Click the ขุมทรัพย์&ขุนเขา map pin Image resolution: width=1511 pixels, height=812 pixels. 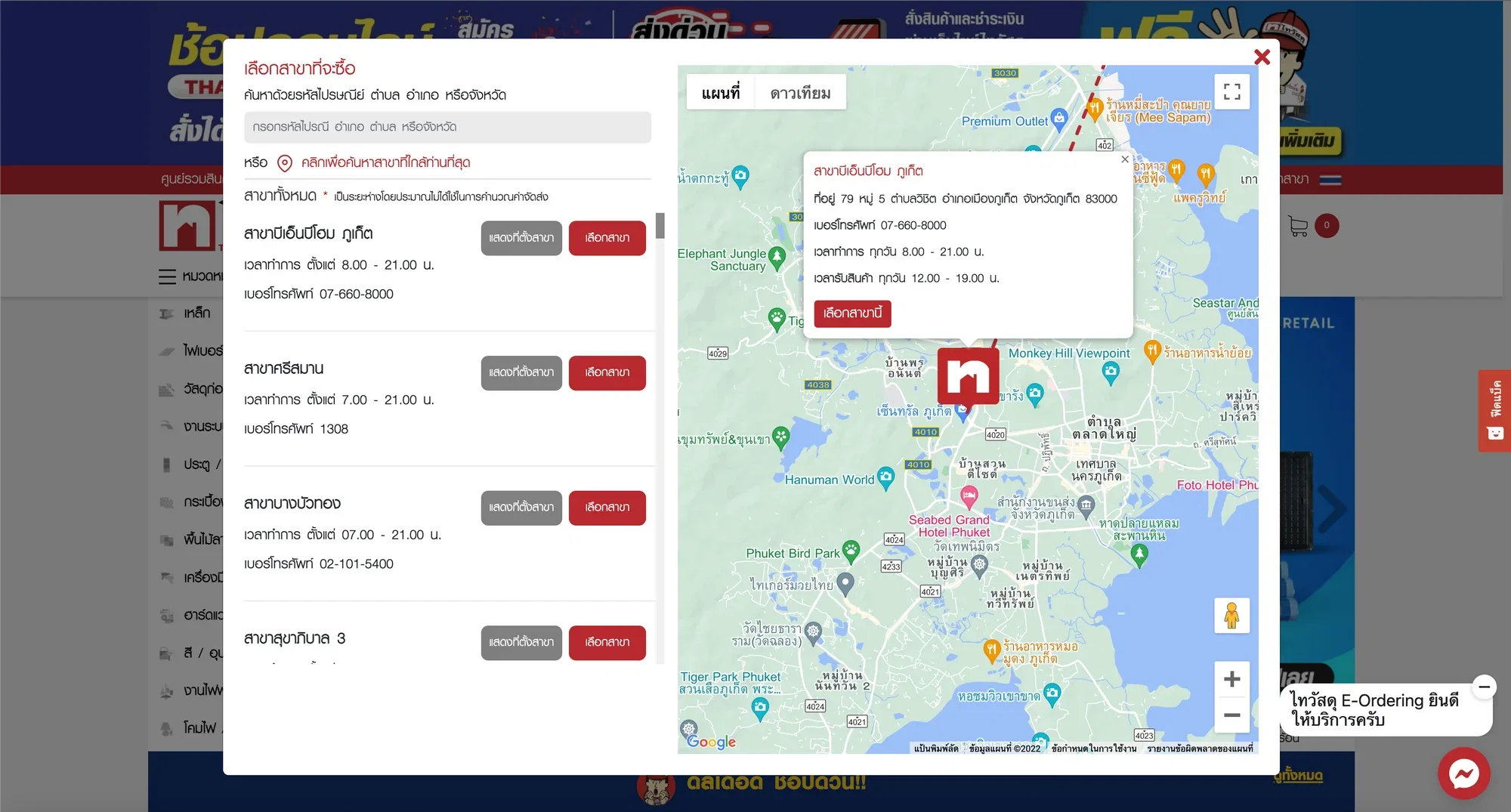(780, 436)
